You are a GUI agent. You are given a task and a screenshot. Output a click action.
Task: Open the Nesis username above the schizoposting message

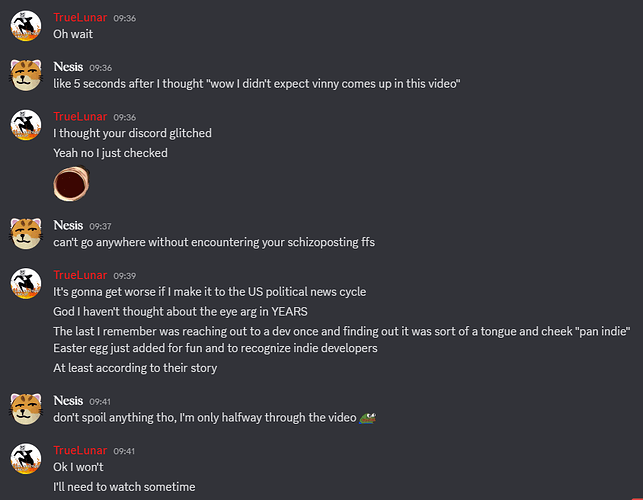pyautogui.click(x=68, y=225)
